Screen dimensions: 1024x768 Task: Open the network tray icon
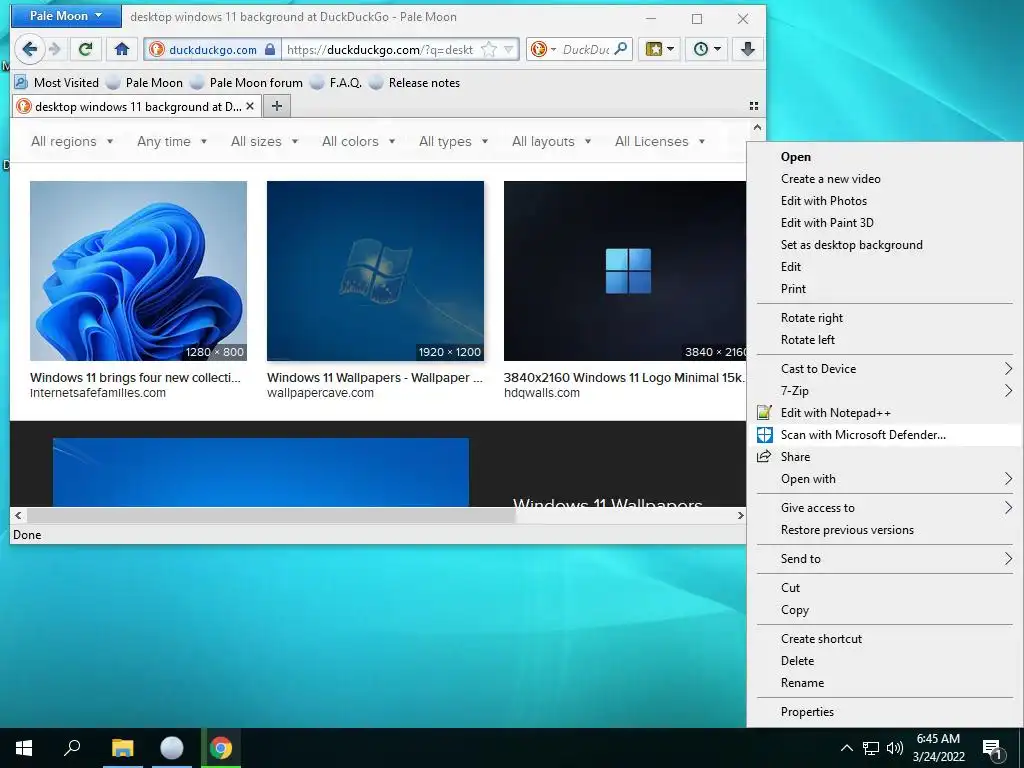pyautogui.click(x=871, y=748)
